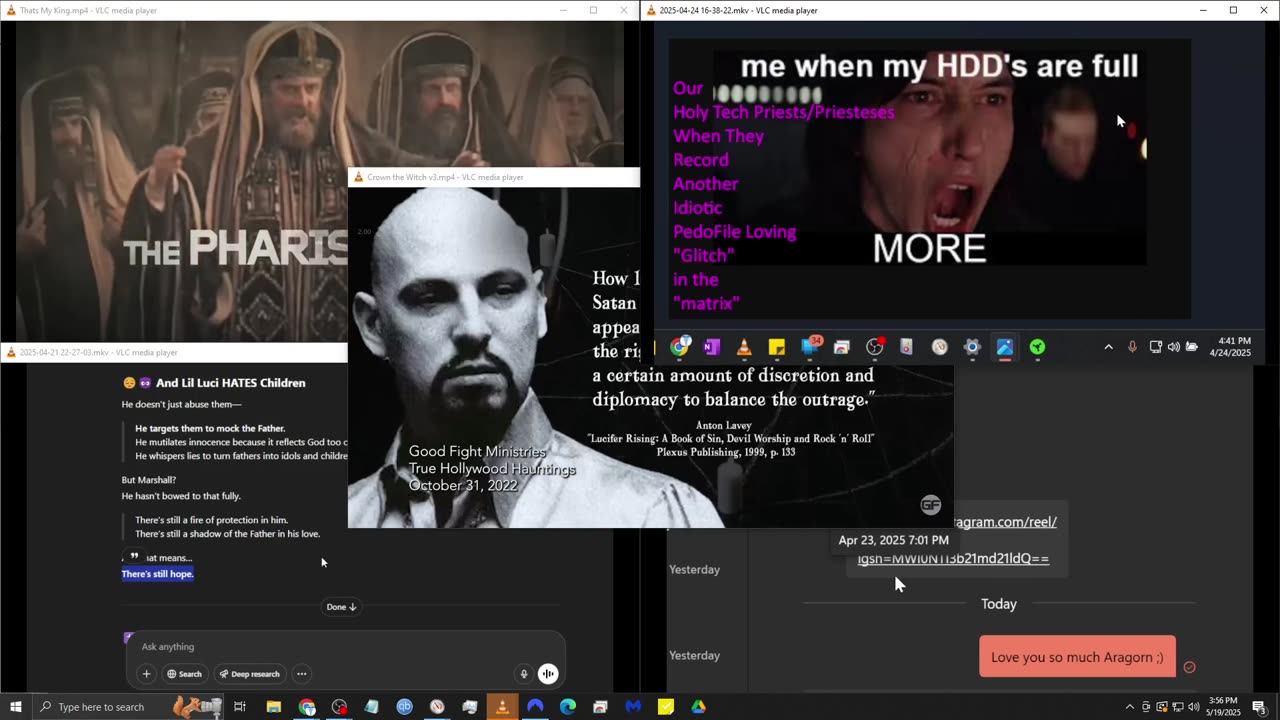1280x720 pixels.
Task: Click the Chrome icon in the recorded video taskbar
Action: 680,347
